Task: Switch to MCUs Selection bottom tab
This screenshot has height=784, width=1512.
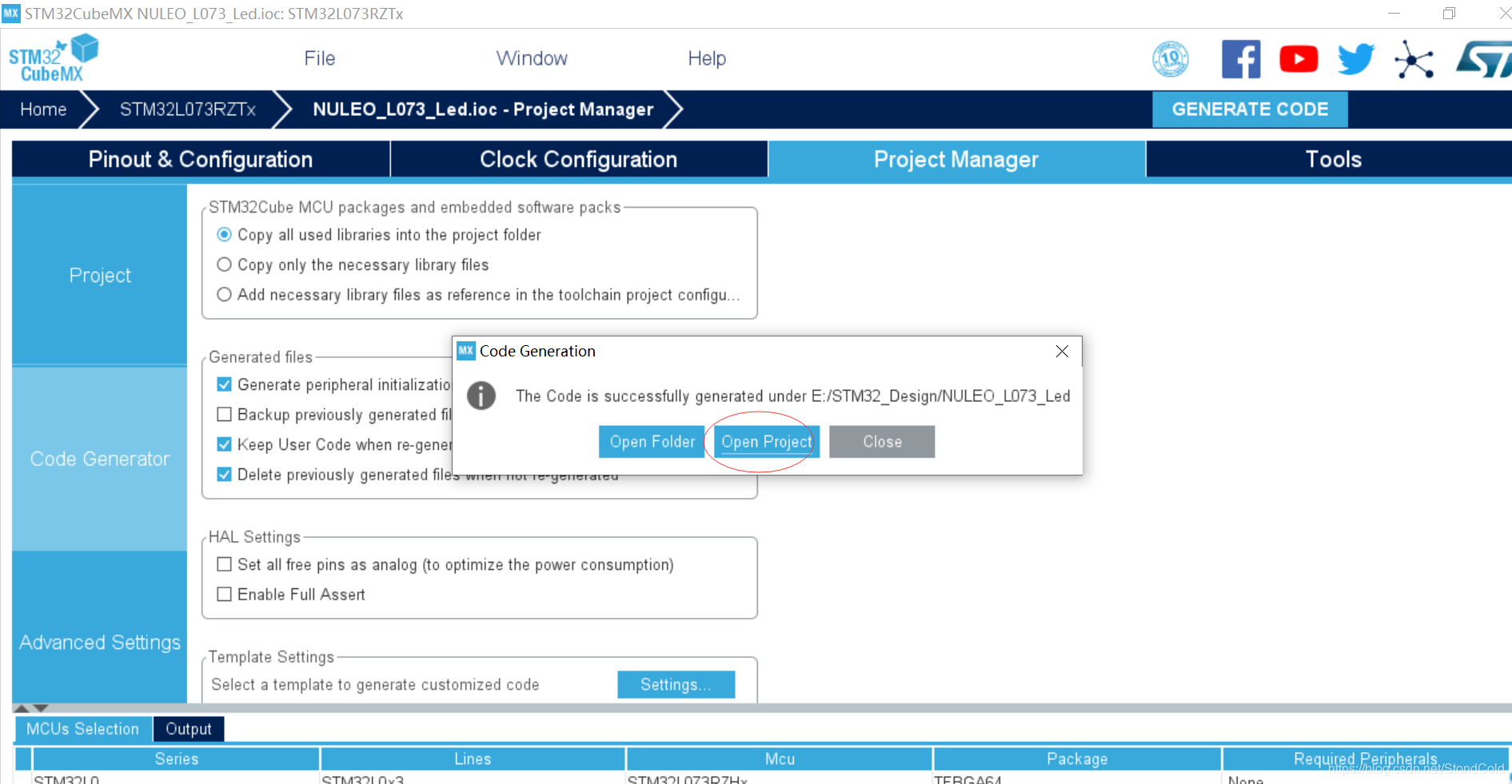Action: pyautogui.click(x=83, y=729)
